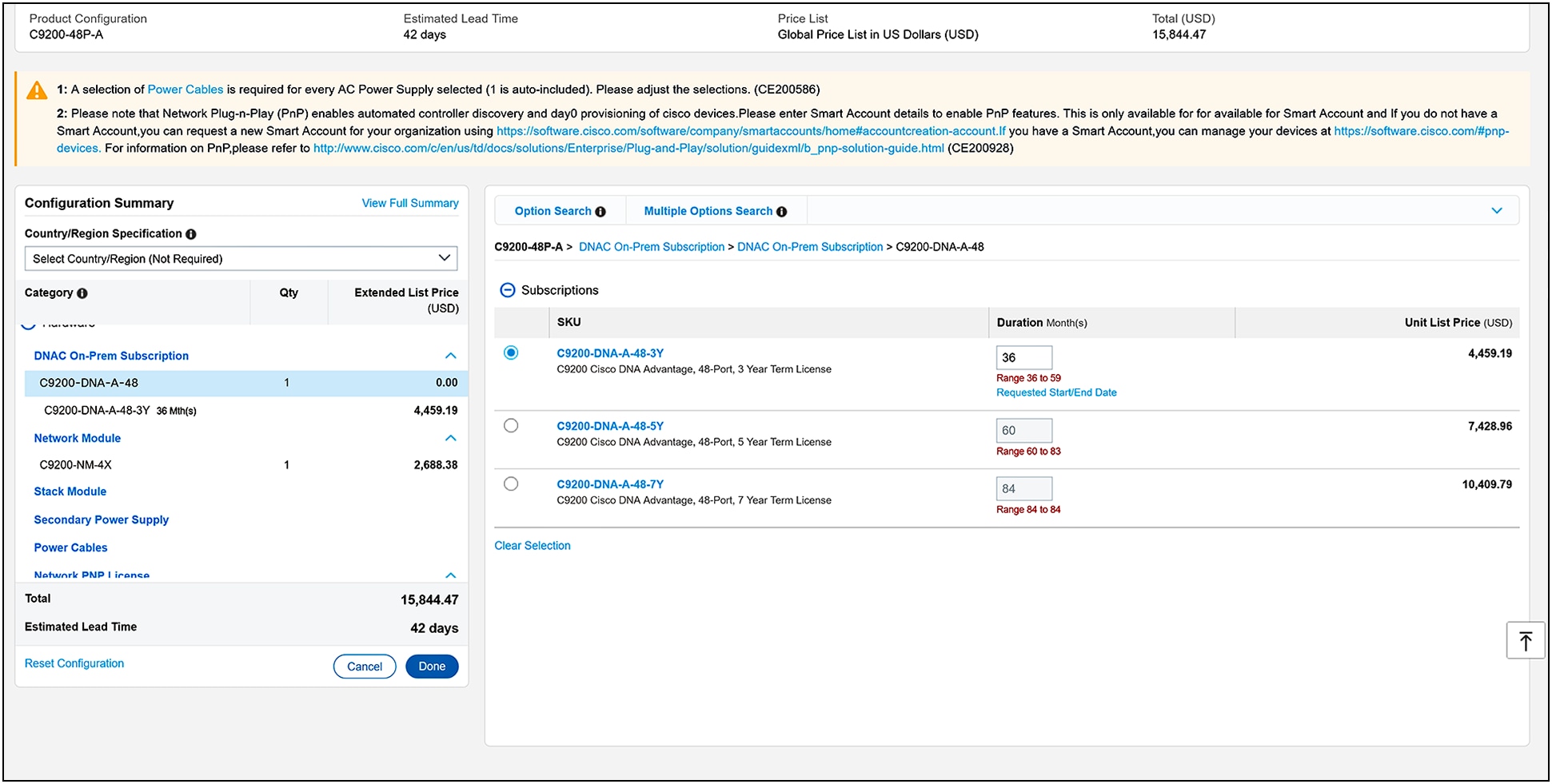Open the Stack Module category
Screen dimensions: 1552x784
coord(70,491)
